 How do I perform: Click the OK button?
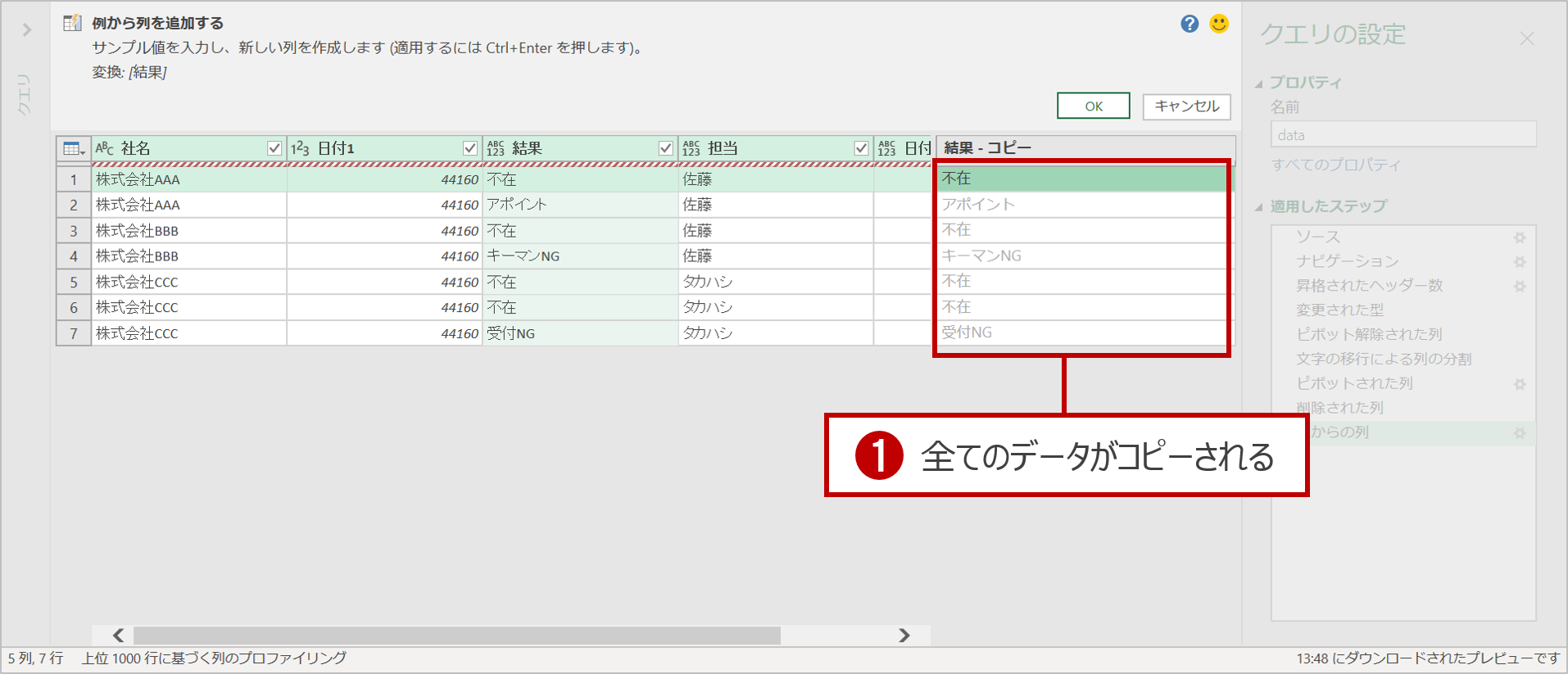point(1094,106)
